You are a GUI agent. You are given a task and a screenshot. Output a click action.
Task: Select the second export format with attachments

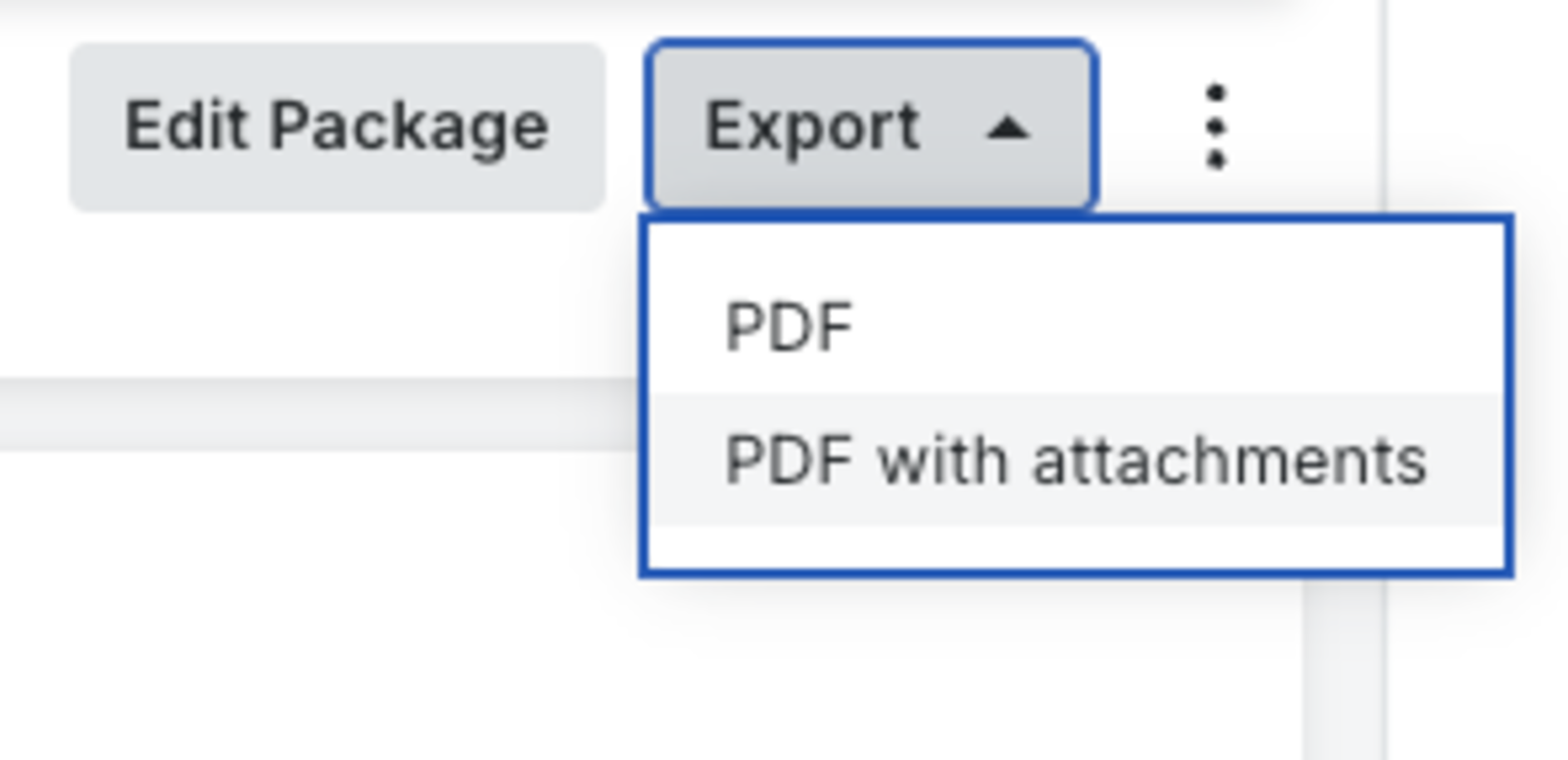coord(1076,460)
